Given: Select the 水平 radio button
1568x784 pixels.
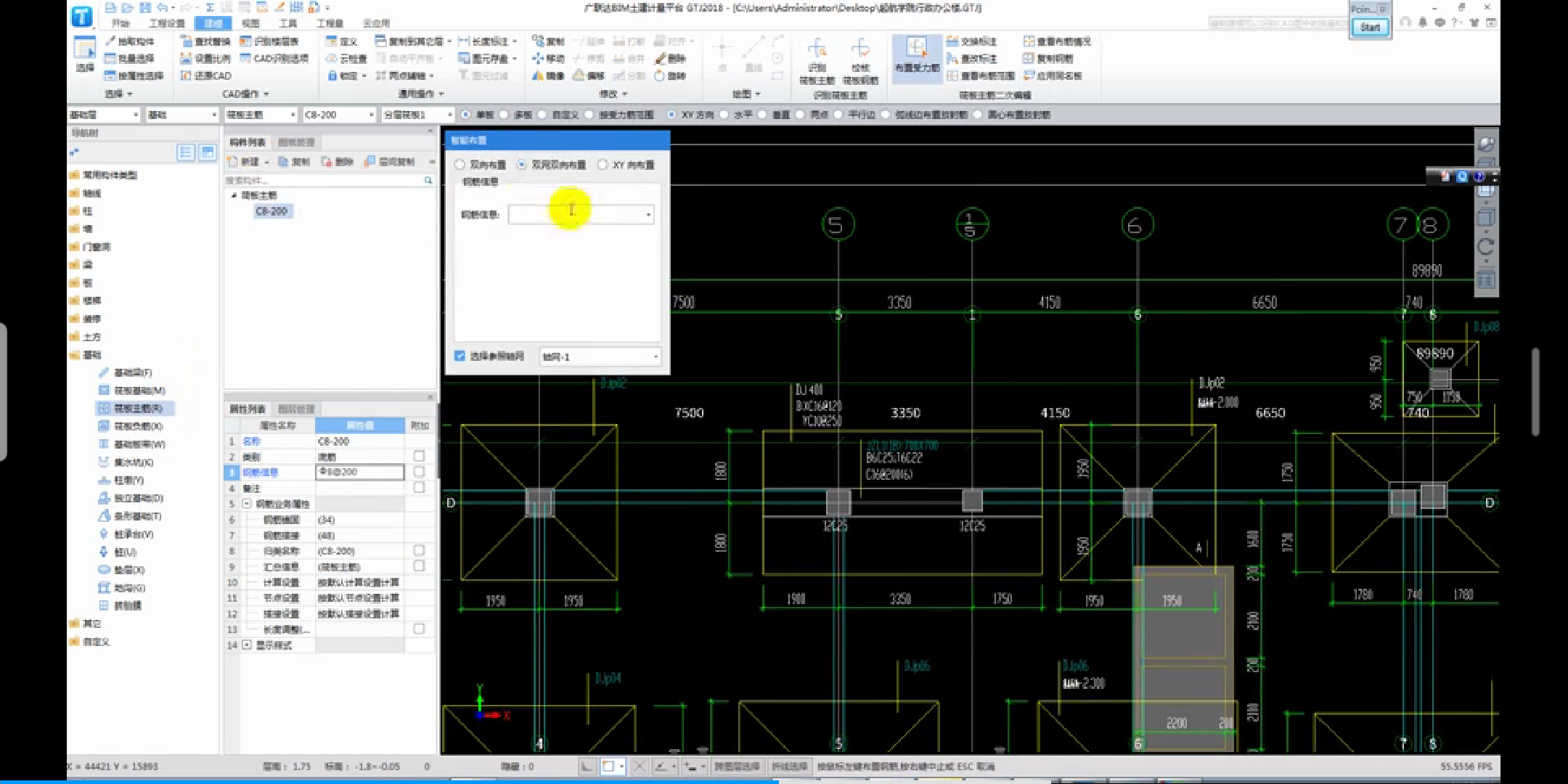Looking at the screenshot, I should point(724,115).
